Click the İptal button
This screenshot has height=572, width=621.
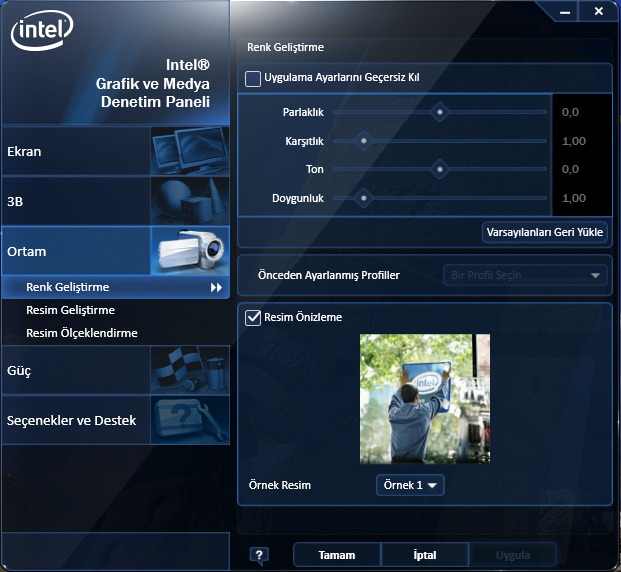pyautogui.click(x=425, y=555)
